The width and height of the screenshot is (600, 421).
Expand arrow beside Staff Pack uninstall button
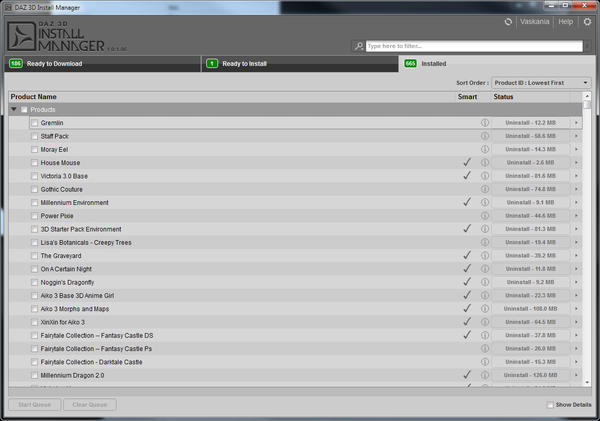[x=576, y=136]
